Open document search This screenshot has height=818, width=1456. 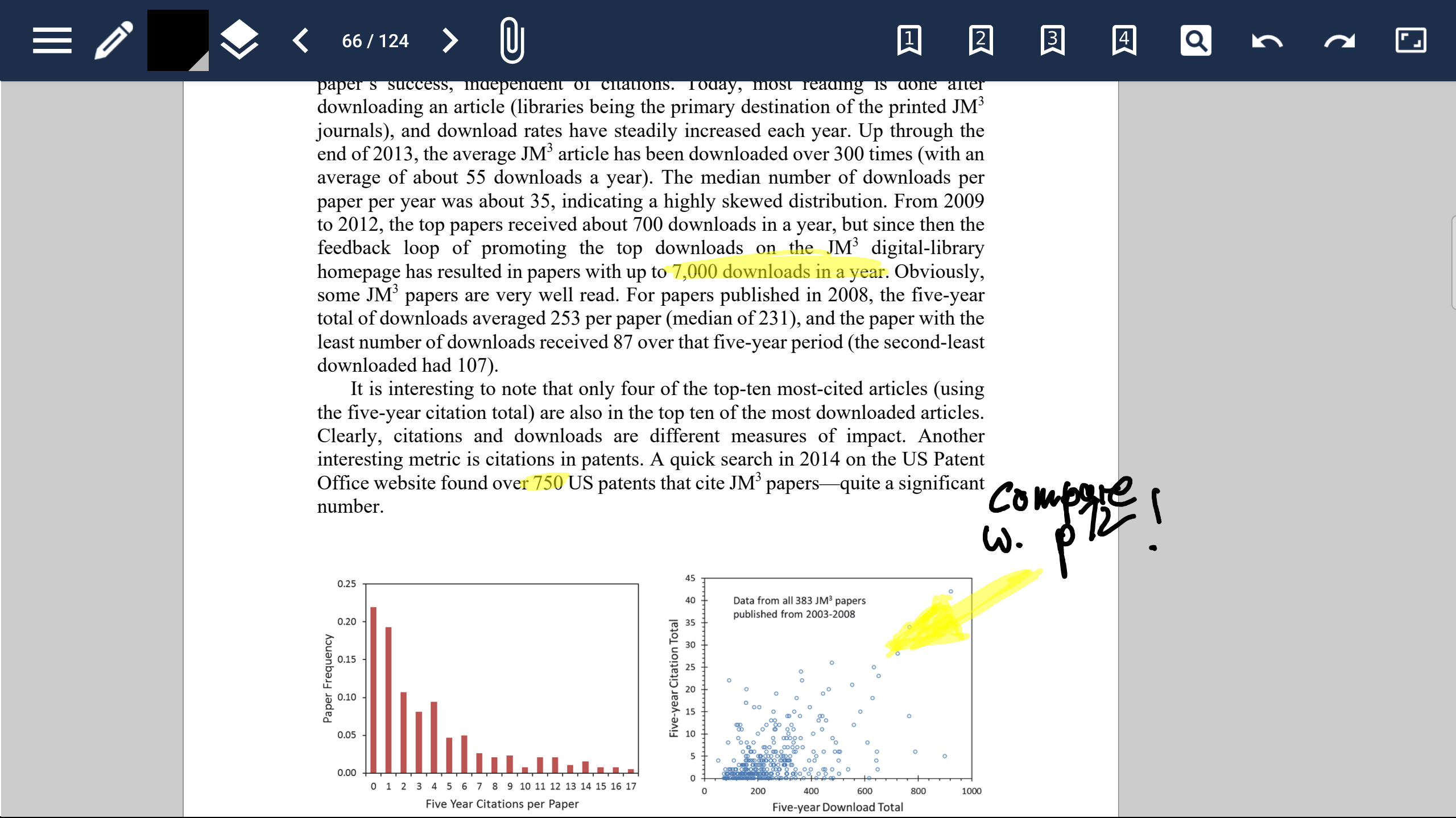point(1196,40)
